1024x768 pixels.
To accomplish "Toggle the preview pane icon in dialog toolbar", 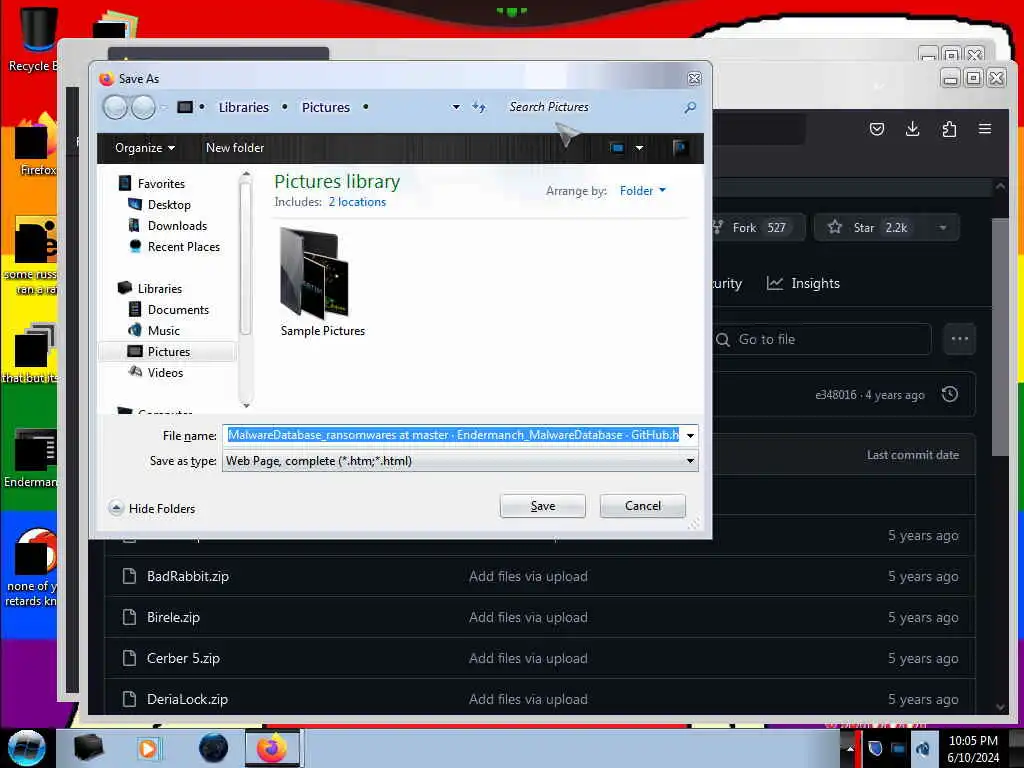I will tap(679, 148).
